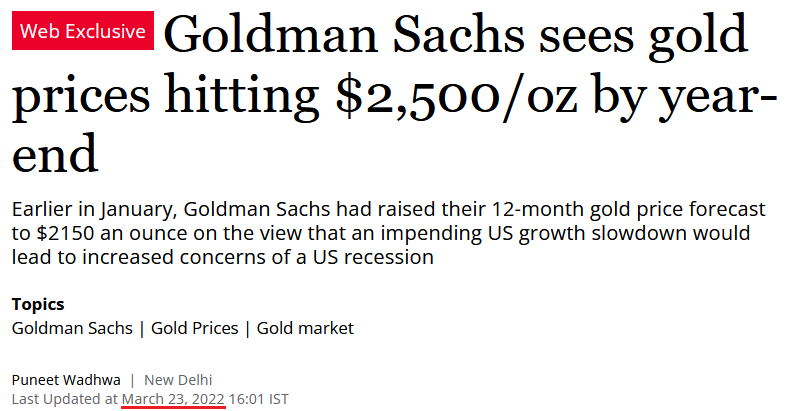This screenshot has height=411, width=785.
Task: Click "sees gold" in the headline
Action: [643, 36]
